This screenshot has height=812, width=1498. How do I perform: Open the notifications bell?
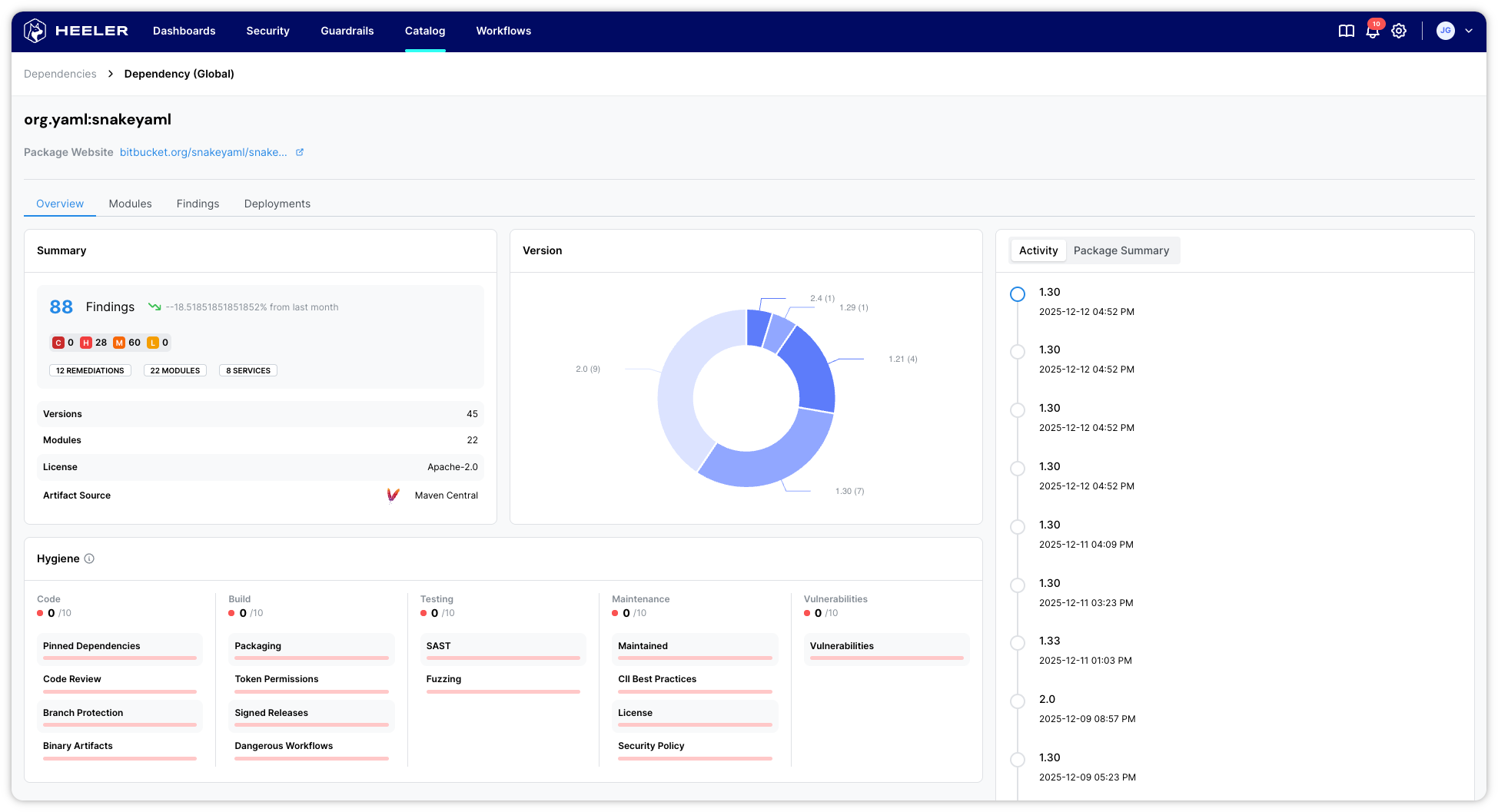coord(1372,31)
